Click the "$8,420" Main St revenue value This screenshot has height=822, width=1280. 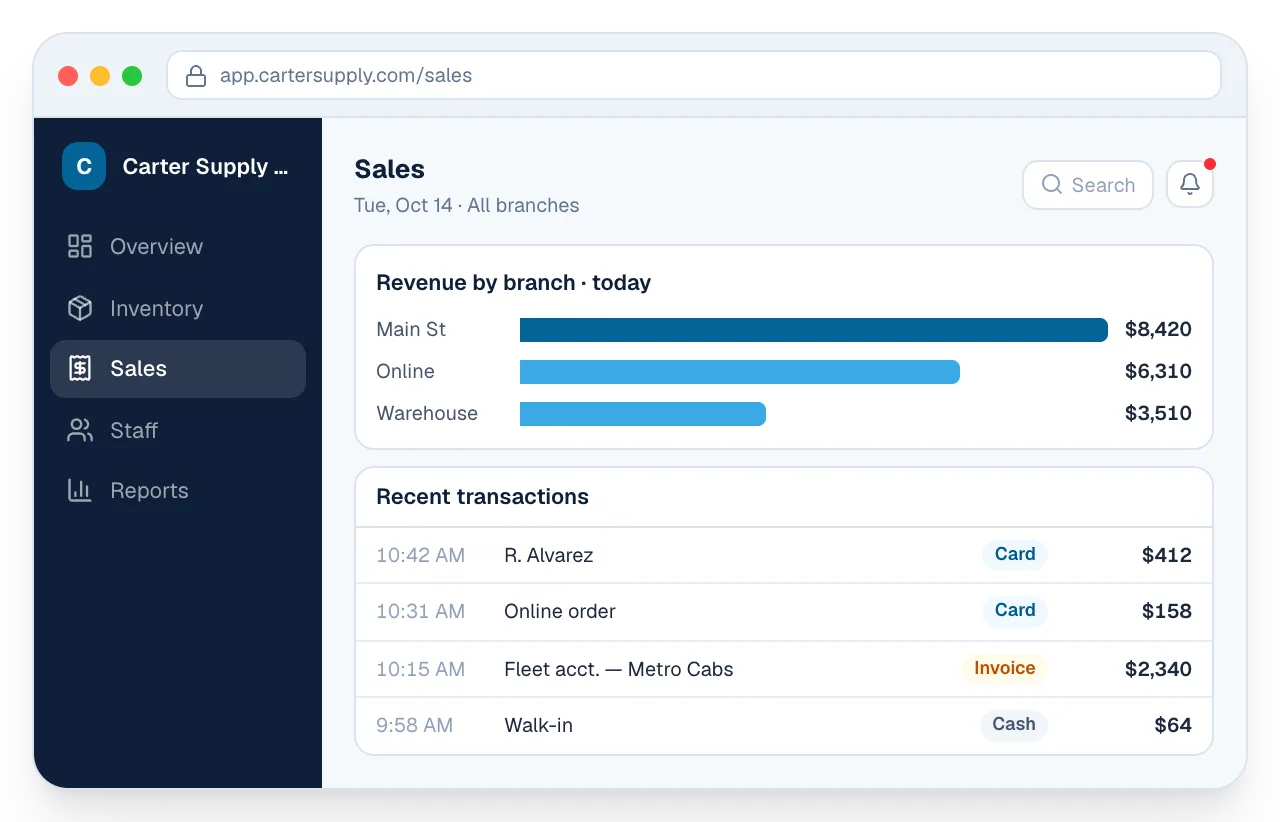[1158, 330]
